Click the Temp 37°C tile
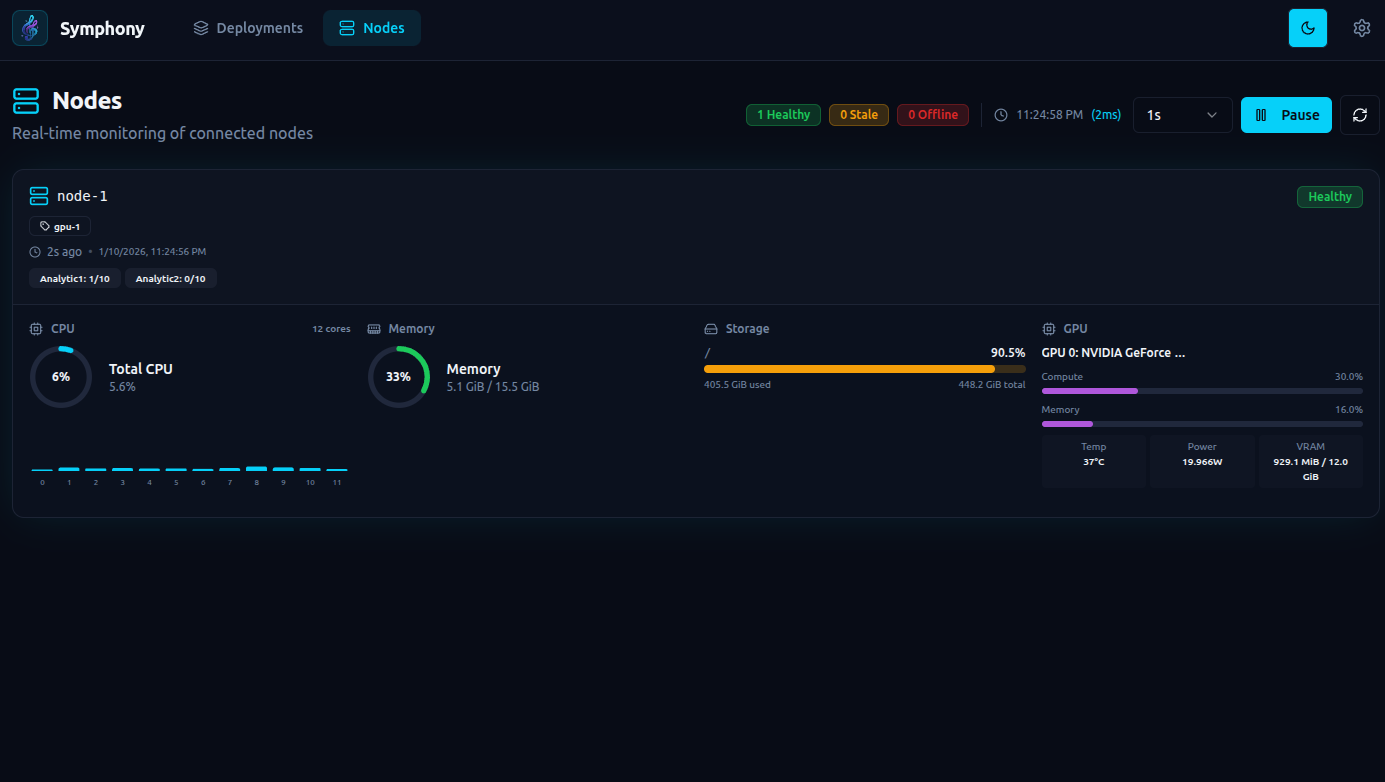 (1094, 461)
